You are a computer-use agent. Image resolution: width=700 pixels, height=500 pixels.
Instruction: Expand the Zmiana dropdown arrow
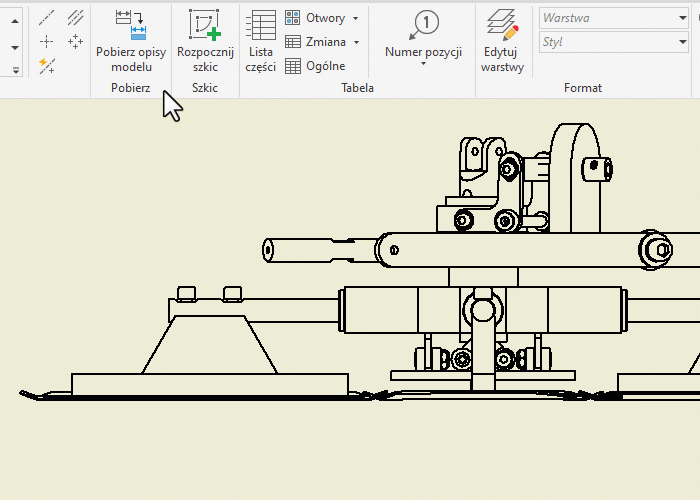click(x=356, y=42)
